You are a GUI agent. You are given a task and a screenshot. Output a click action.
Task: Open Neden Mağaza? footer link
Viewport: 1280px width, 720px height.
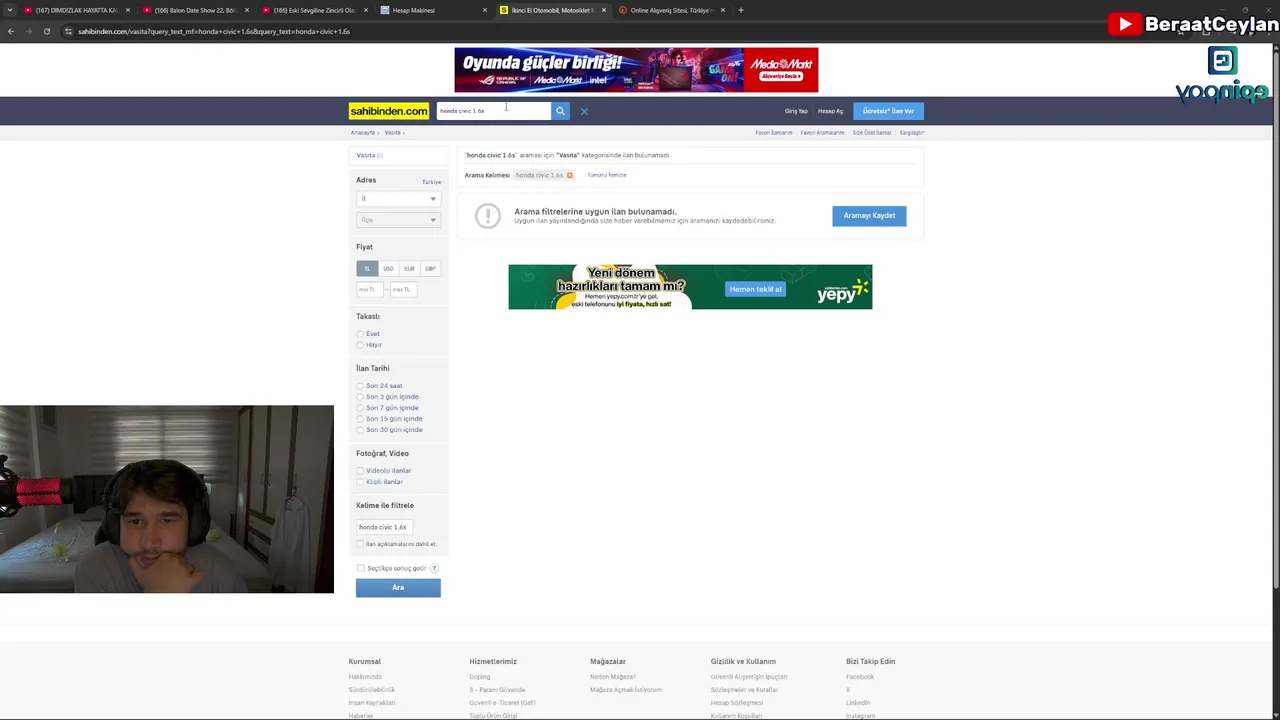[613, 677]
